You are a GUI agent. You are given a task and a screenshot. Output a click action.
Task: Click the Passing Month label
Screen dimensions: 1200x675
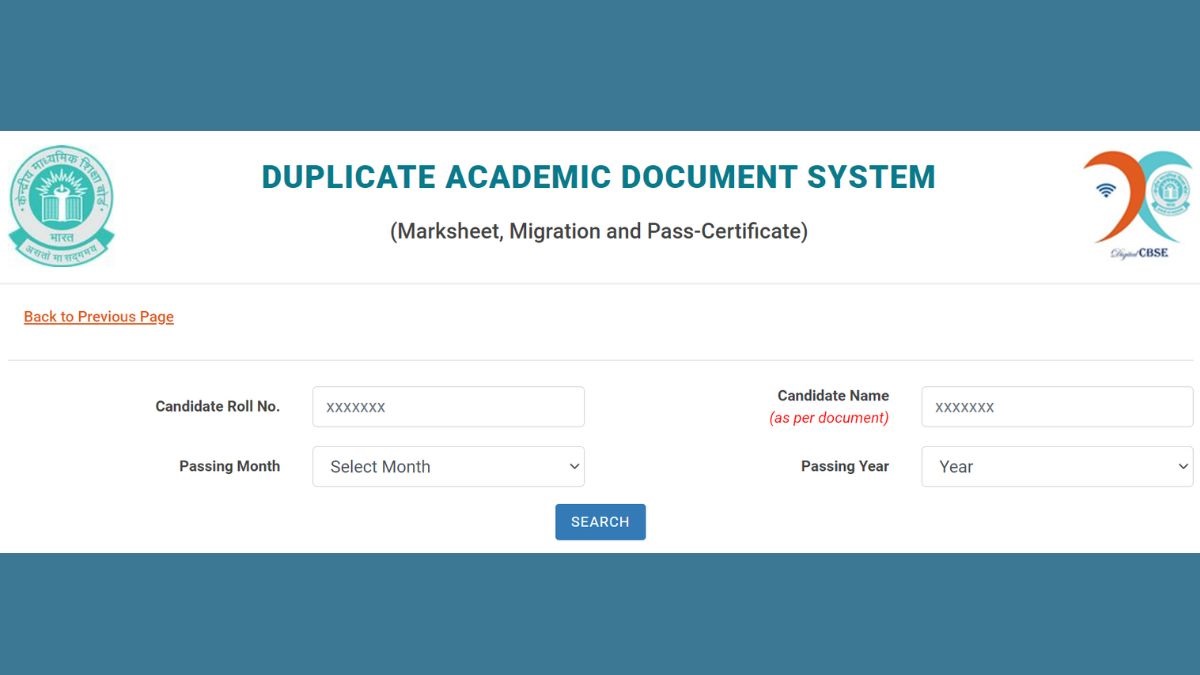(x=230, y=466)
